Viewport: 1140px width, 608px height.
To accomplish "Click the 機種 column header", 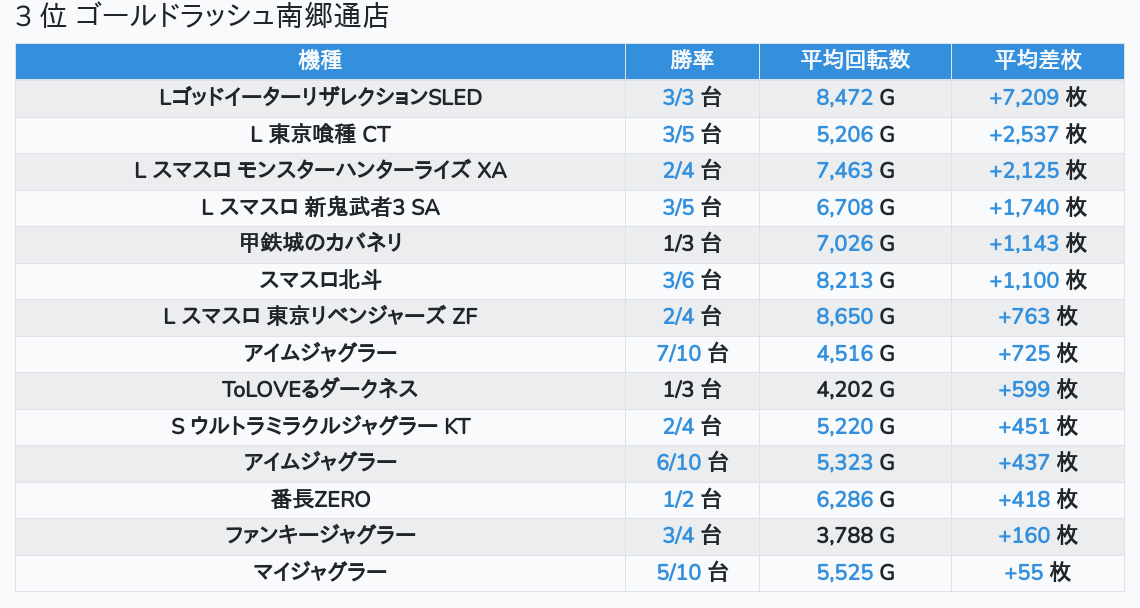I will [320, 60].
